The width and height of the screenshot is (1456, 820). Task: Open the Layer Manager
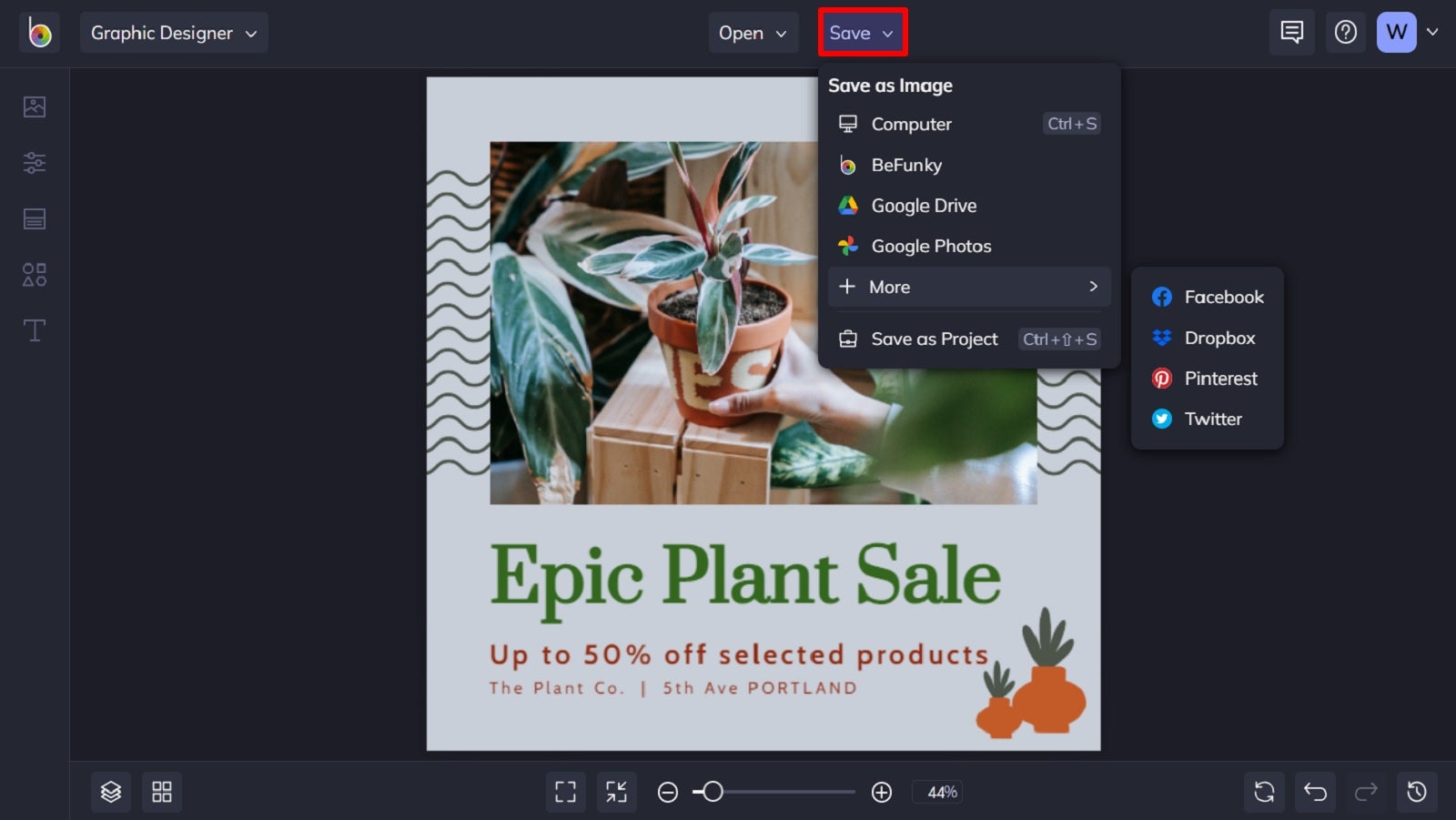[x=111, y=791]
